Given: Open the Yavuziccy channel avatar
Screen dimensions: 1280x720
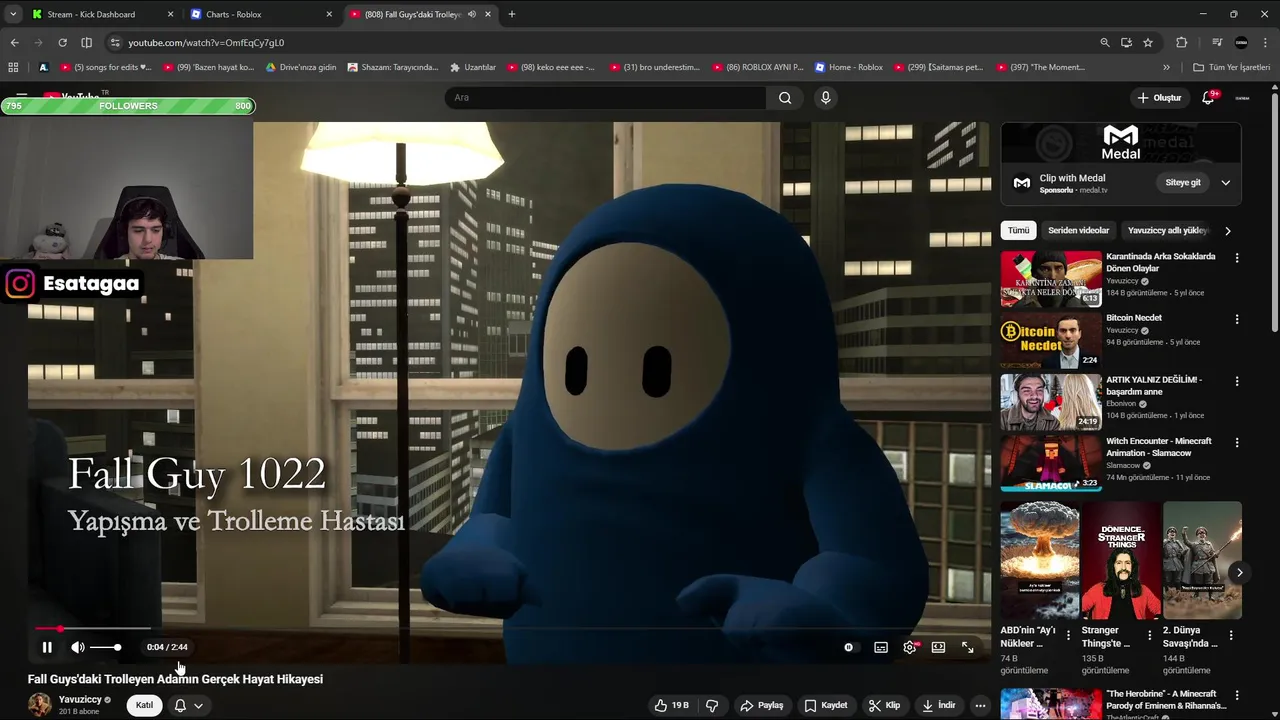Looking at the screenshot, I should pyautogui.click(x=40, y=705).
